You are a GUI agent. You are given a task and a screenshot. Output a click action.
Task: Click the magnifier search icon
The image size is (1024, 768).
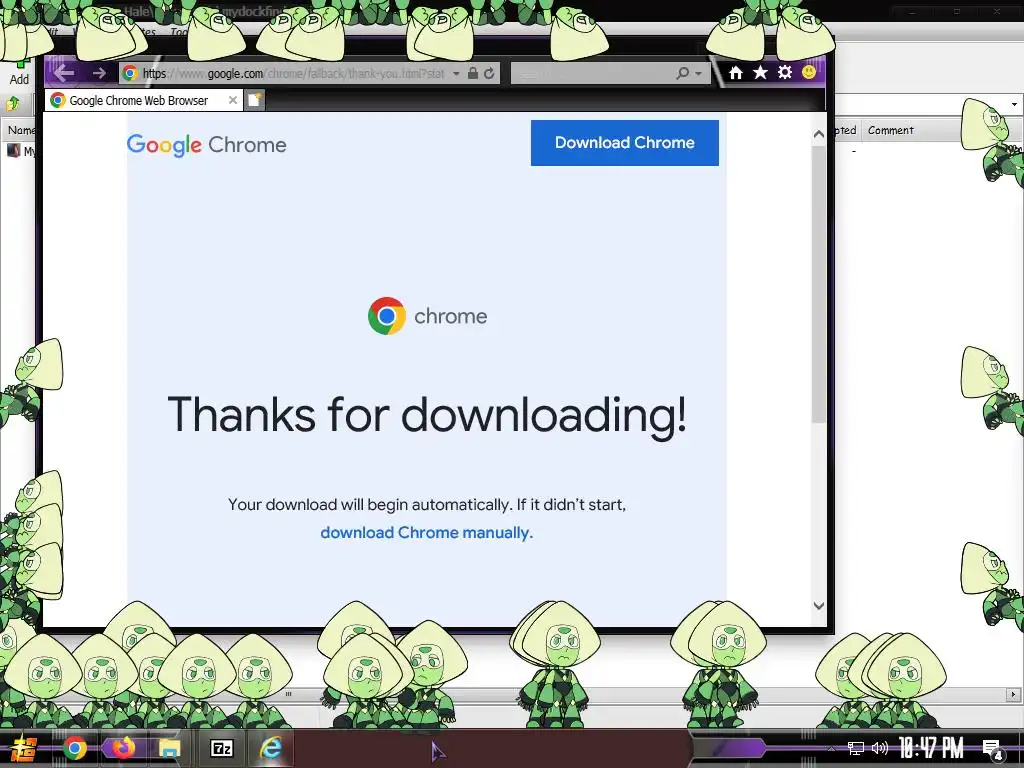[x=682, y=73]
